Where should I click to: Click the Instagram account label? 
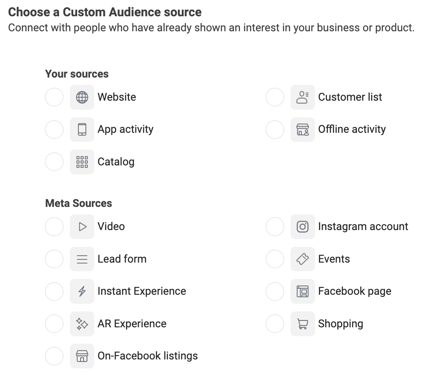coord(363,226)
